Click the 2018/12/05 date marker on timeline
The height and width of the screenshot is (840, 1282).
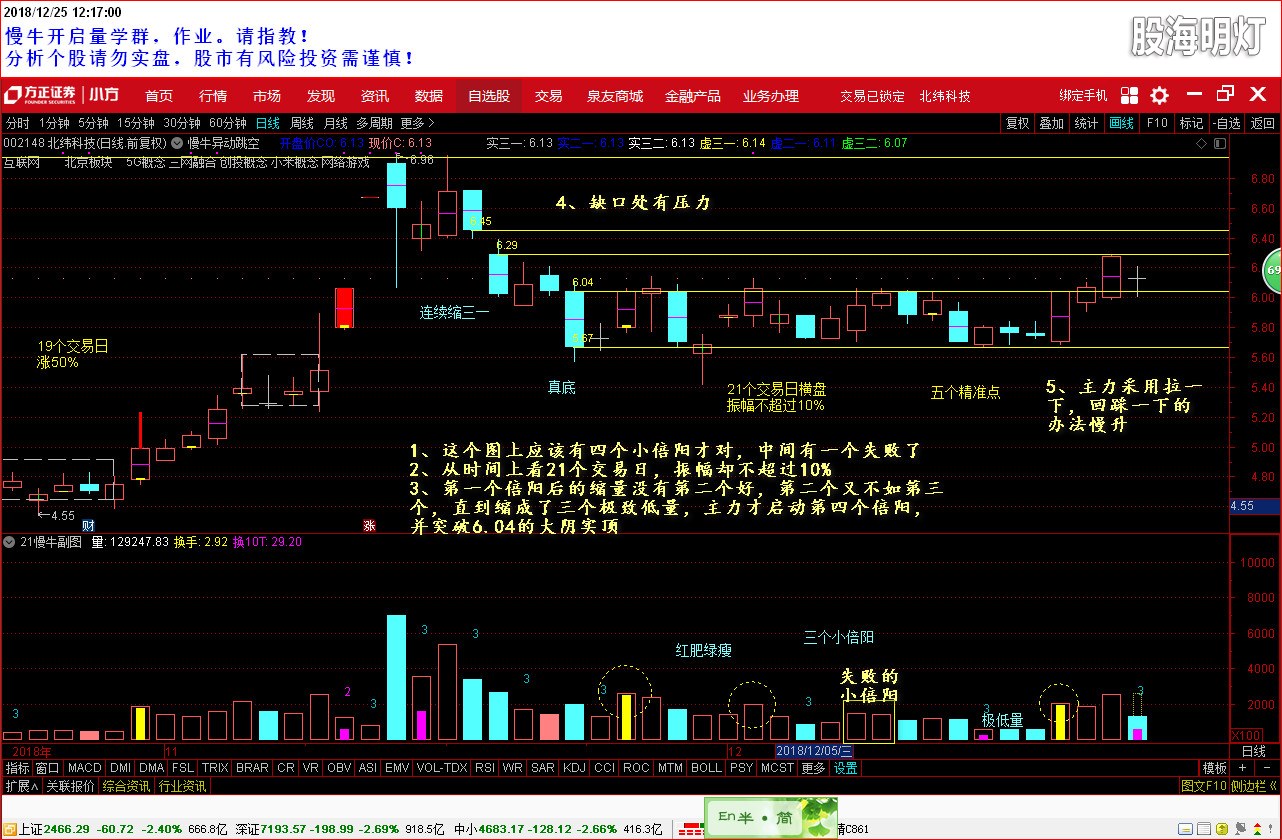[815, 750]
